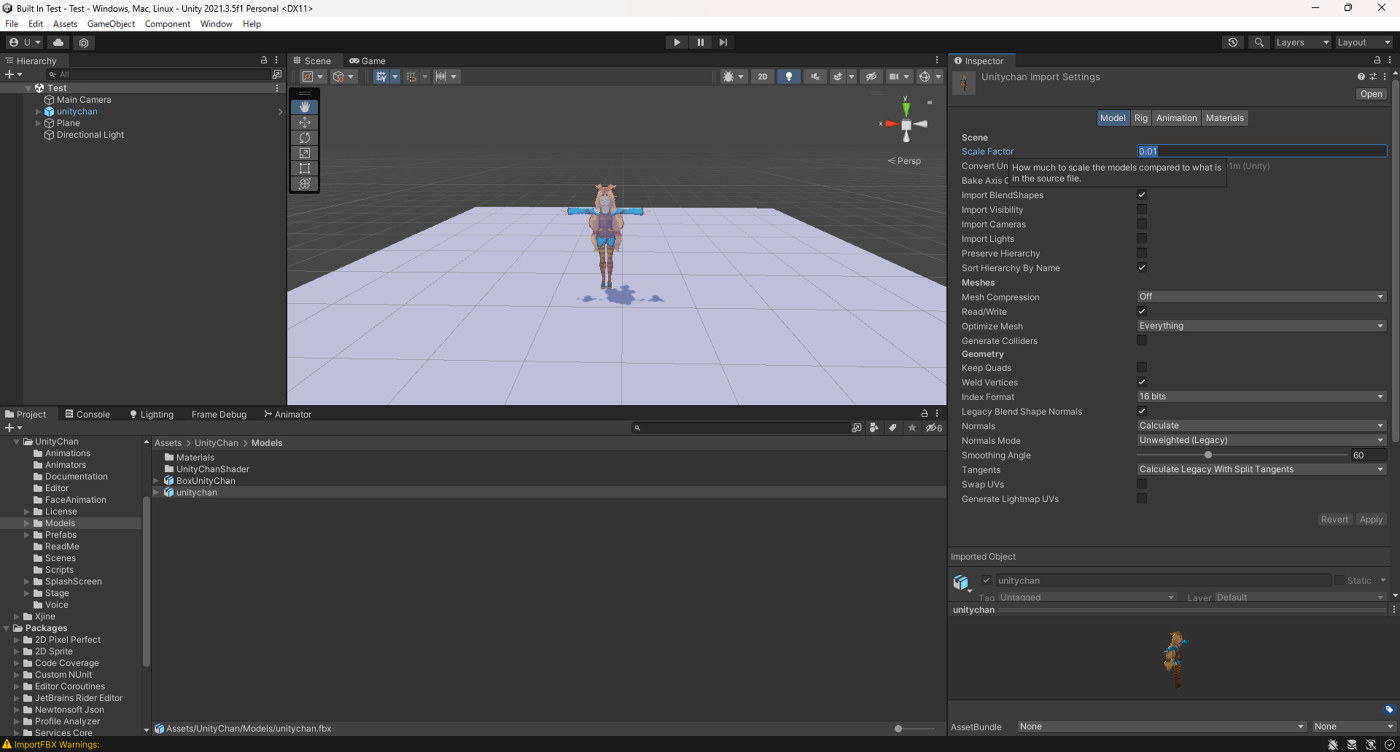Select the Transform tool

[x=305, y=183]
